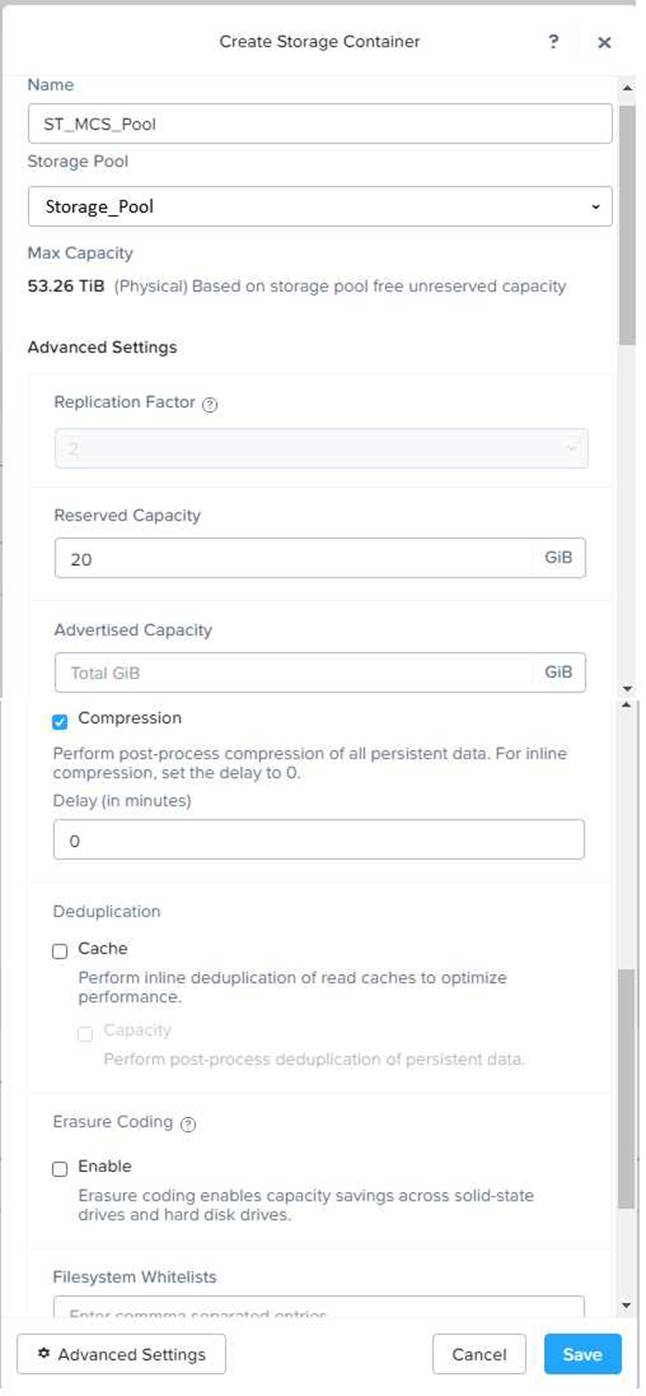Click the Reserved Capacity field

pos(295,559)
